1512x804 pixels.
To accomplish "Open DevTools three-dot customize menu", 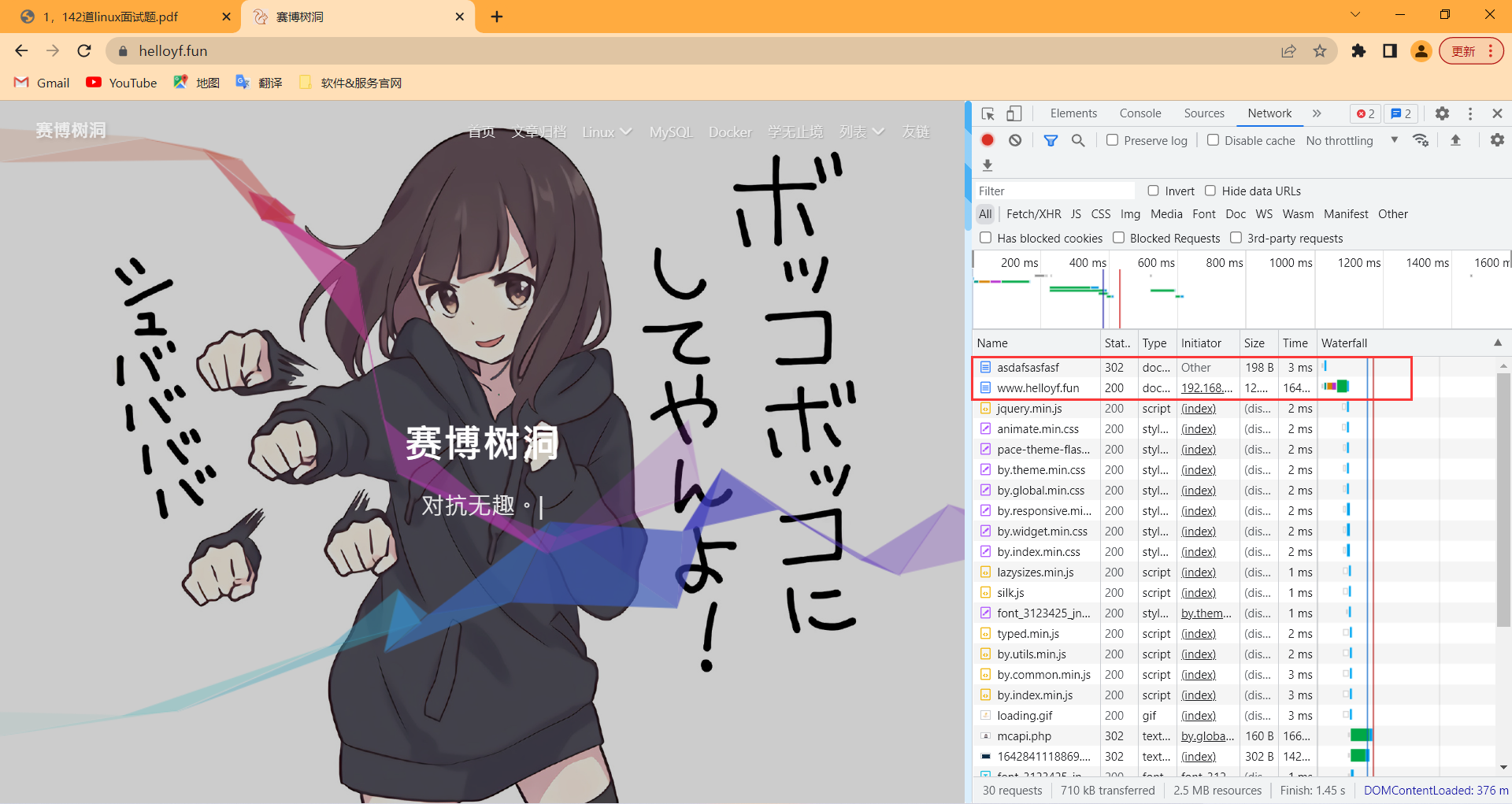I will (x=1470, y=113).
